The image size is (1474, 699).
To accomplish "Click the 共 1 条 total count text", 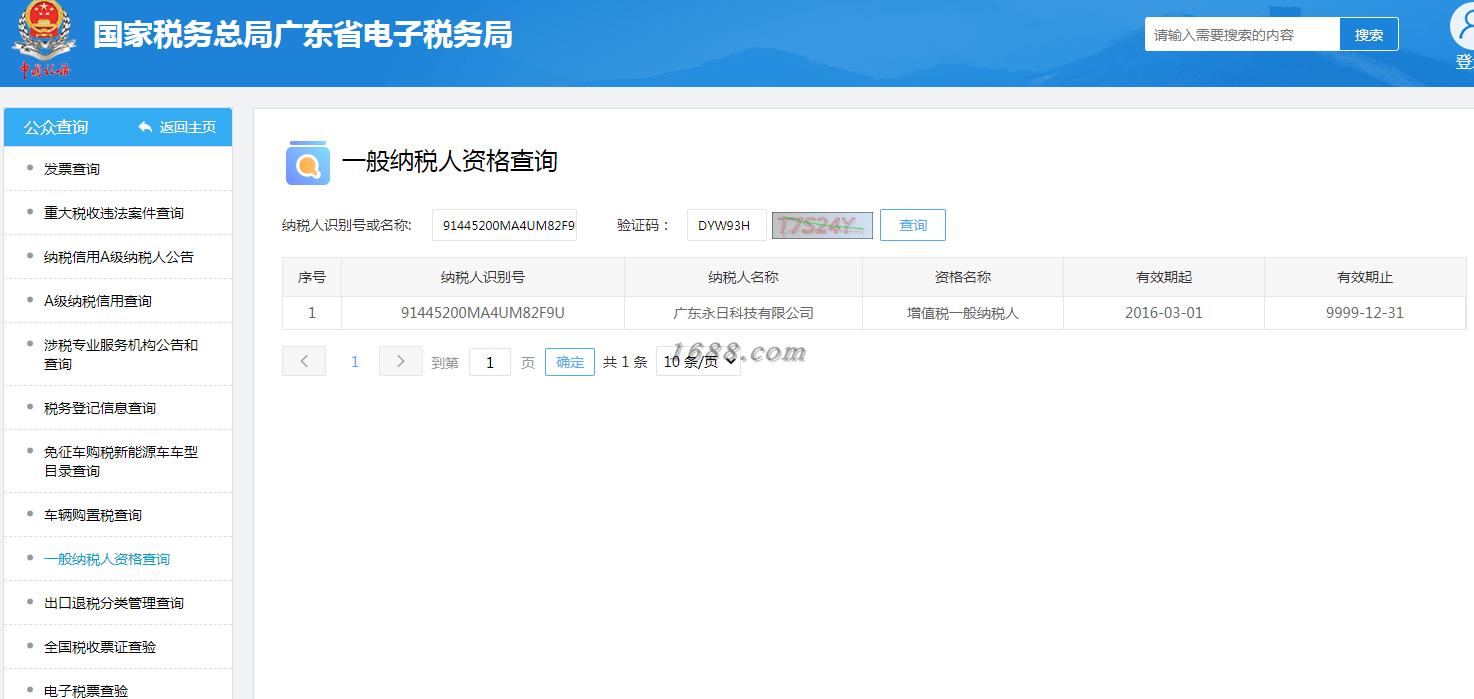I will (625, 362).
